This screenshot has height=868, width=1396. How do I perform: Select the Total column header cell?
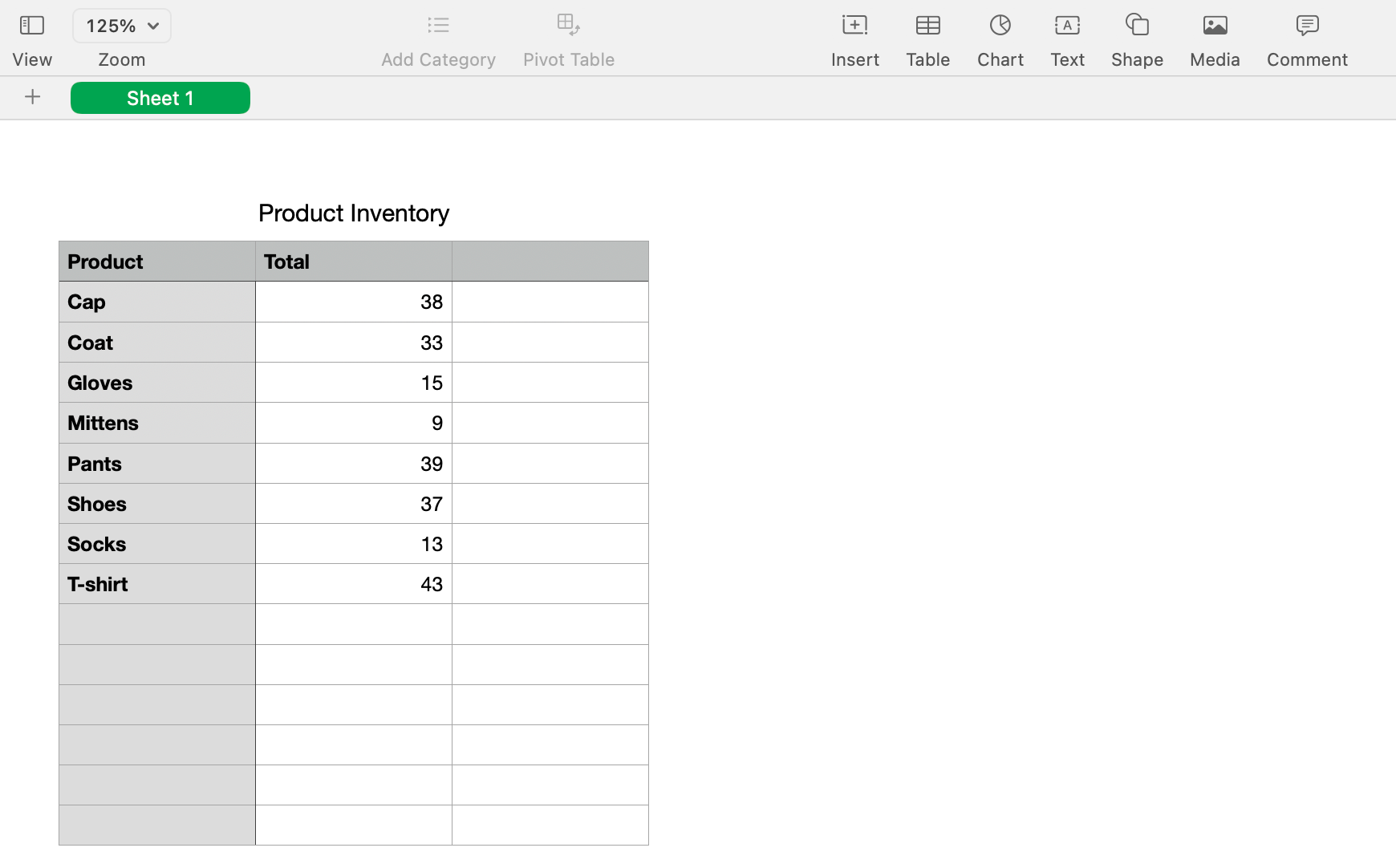(x=353, y=262)
